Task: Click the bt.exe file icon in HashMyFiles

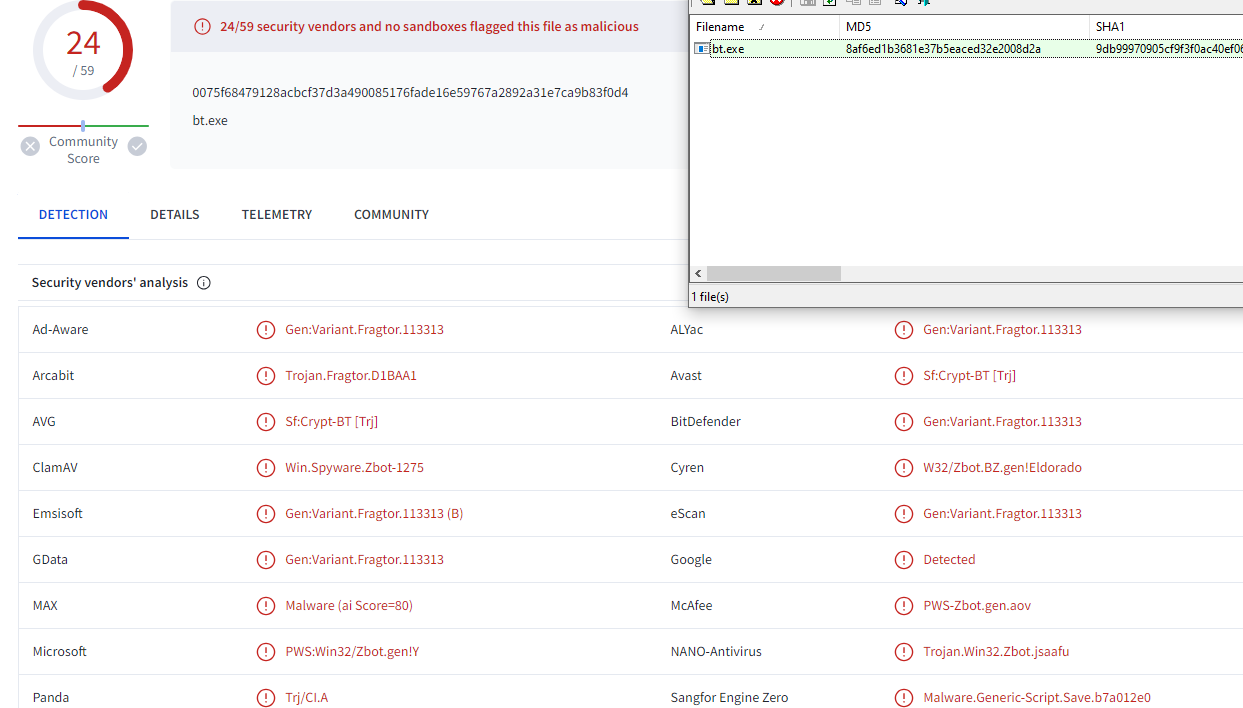Action: coord(703,49)
